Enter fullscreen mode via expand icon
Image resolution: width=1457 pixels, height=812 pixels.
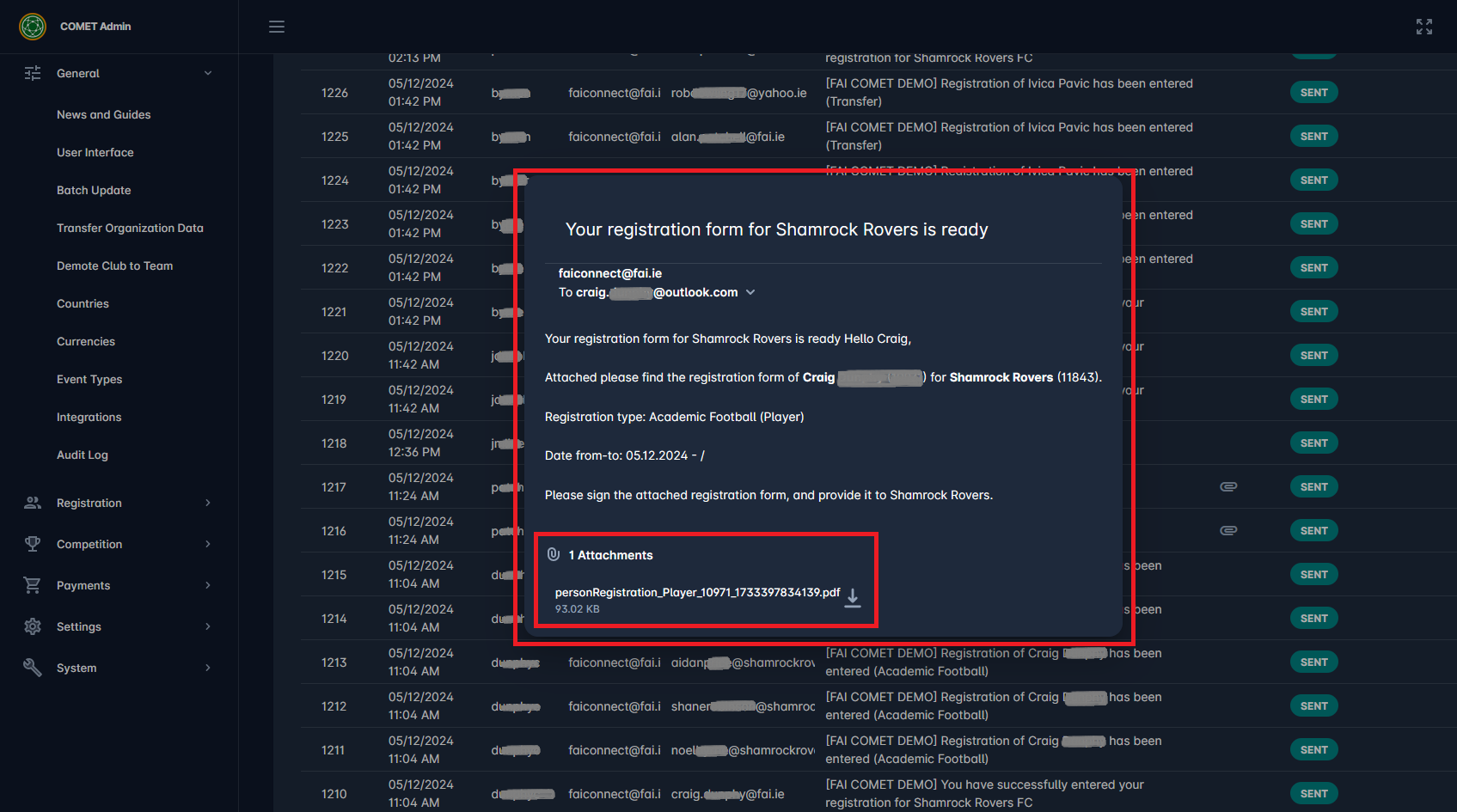tap(1423, 27)
